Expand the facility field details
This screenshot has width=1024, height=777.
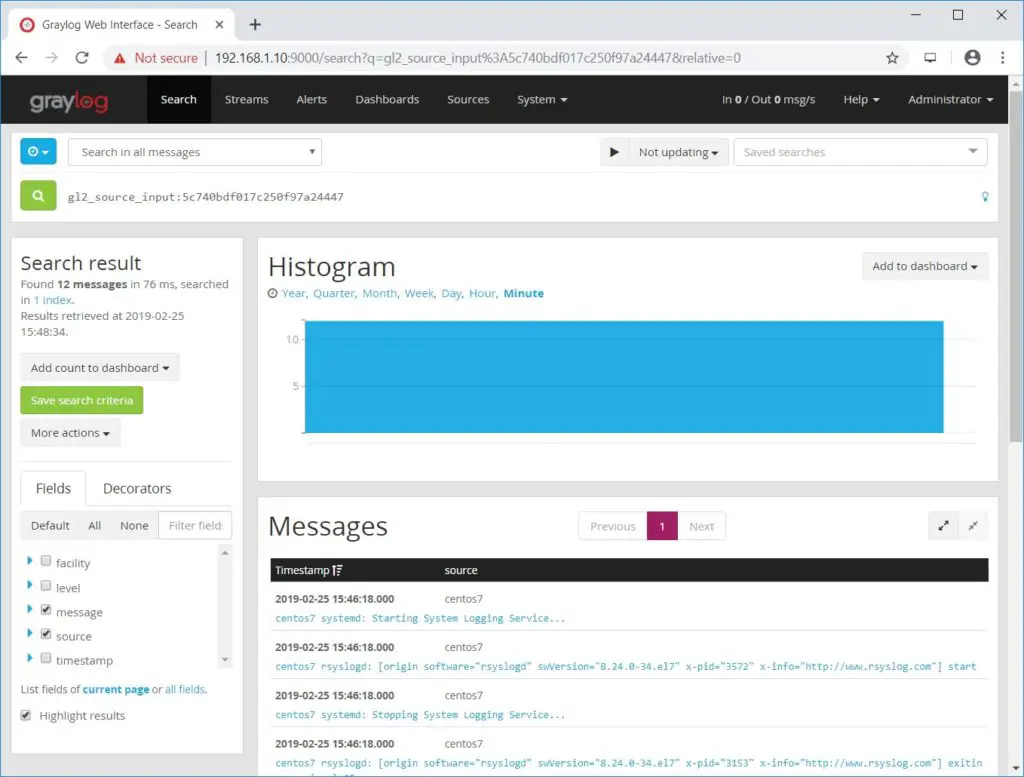tap(29, 561)
